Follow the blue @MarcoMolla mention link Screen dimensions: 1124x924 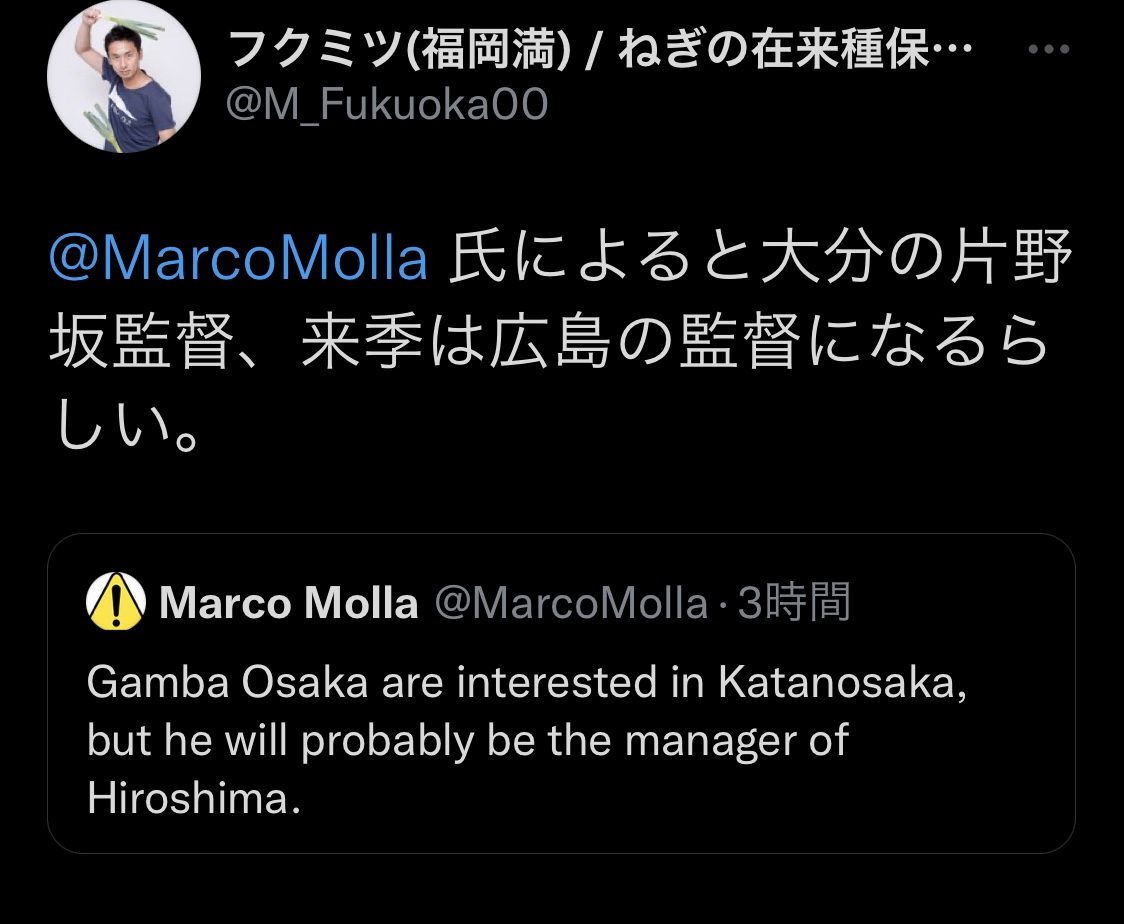(x=239, y=258)
